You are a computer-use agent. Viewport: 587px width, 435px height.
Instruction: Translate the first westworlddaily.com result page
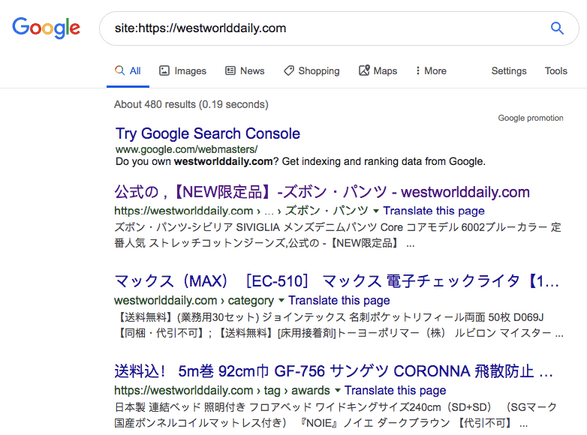click(x=434, y=211)
